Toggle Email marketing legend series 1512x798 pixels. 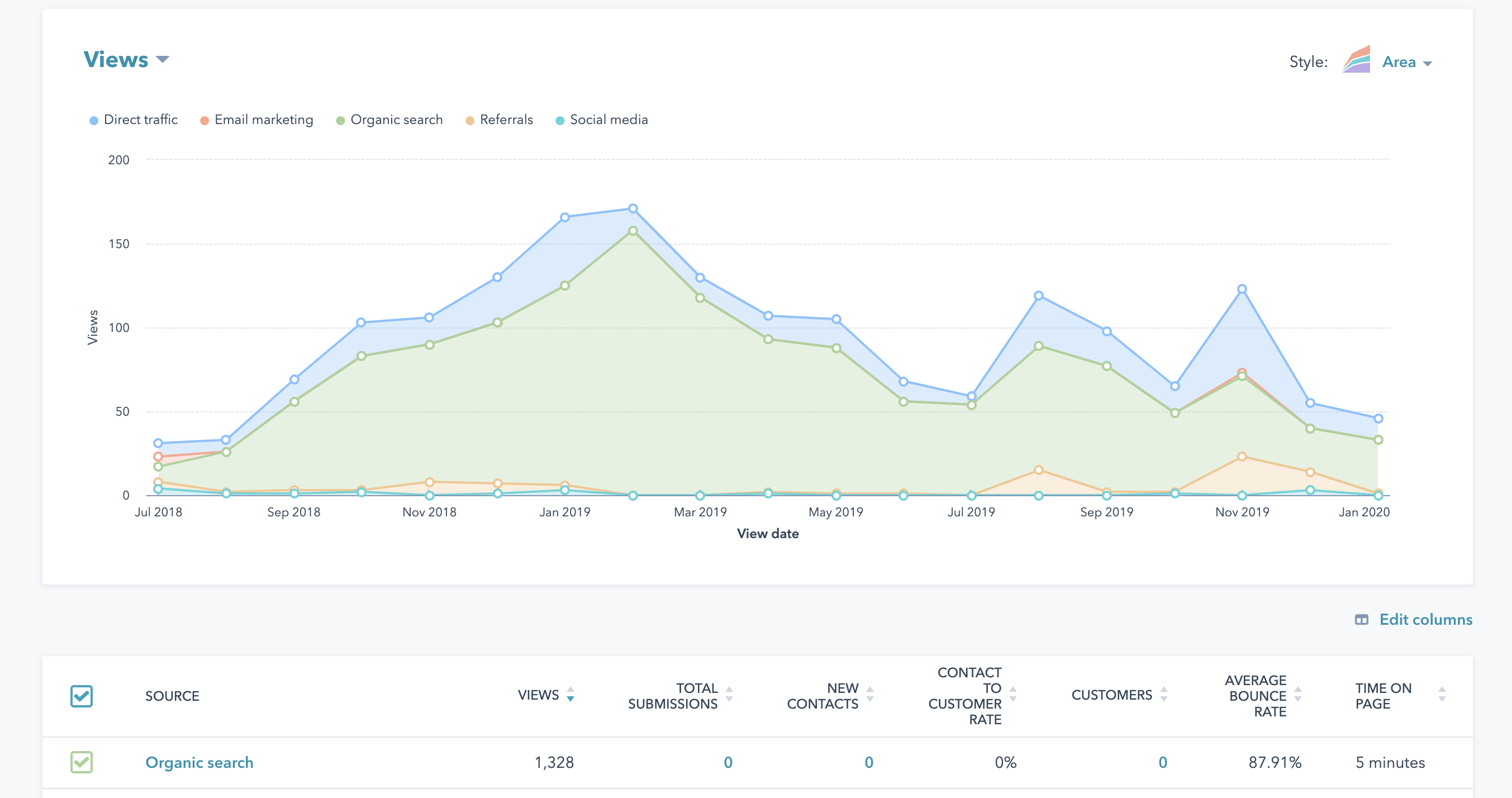coord(264,120)
